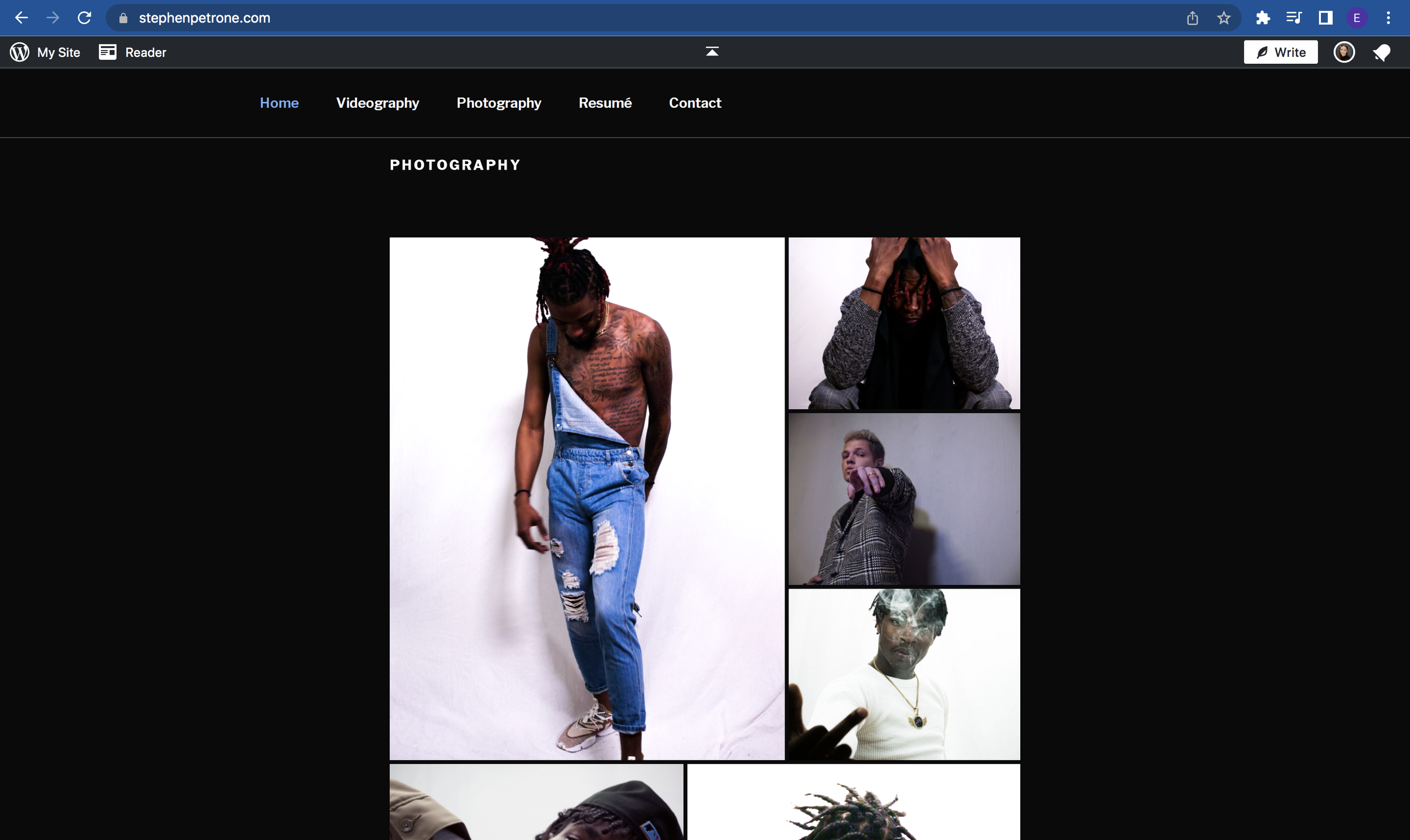The height and width of the screenshot is (840, 1410).
Task: Bookmark page with the star icon
Action: point(1224,18)
